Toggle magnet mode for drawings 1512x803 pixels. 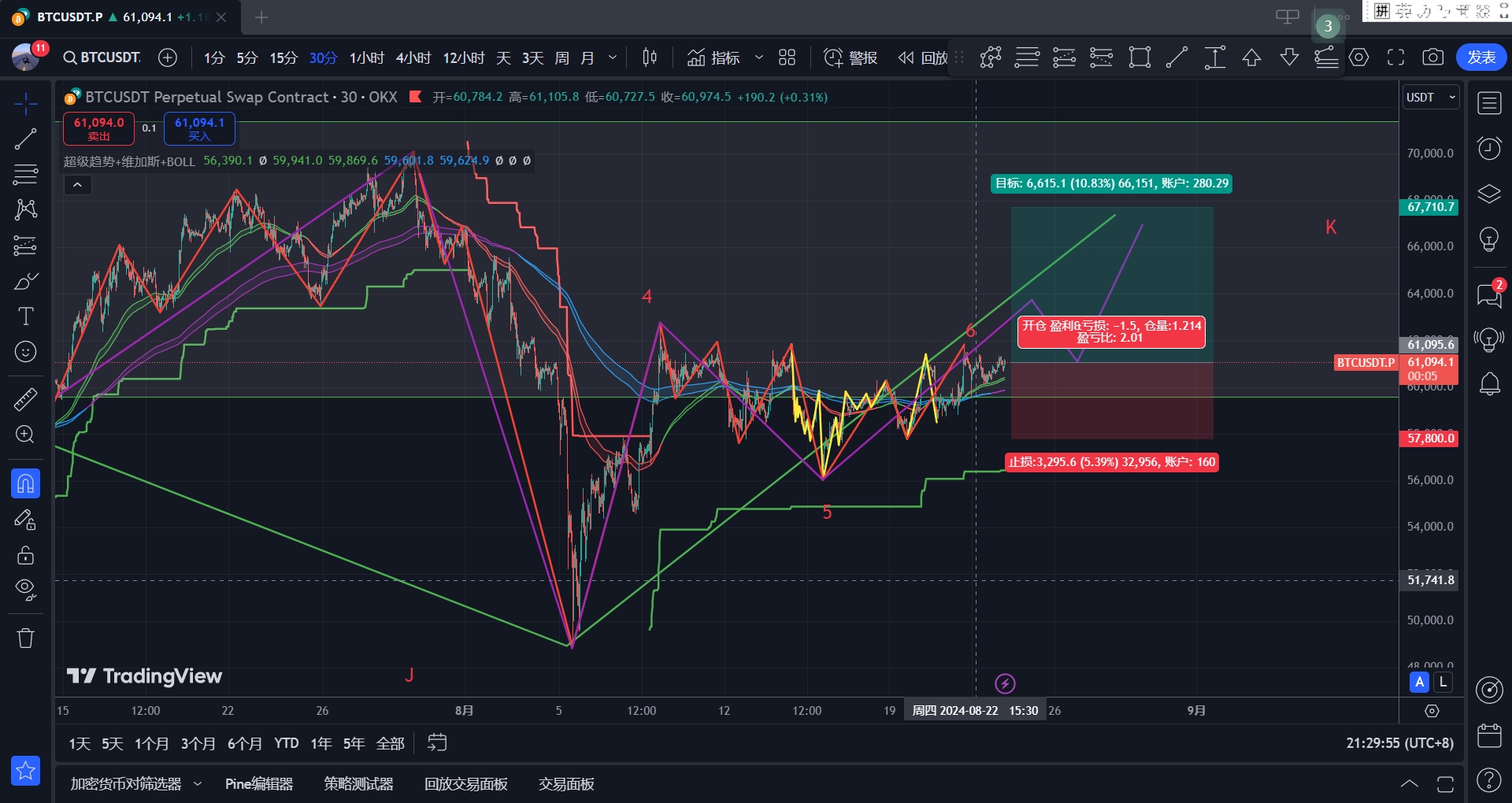25,483
